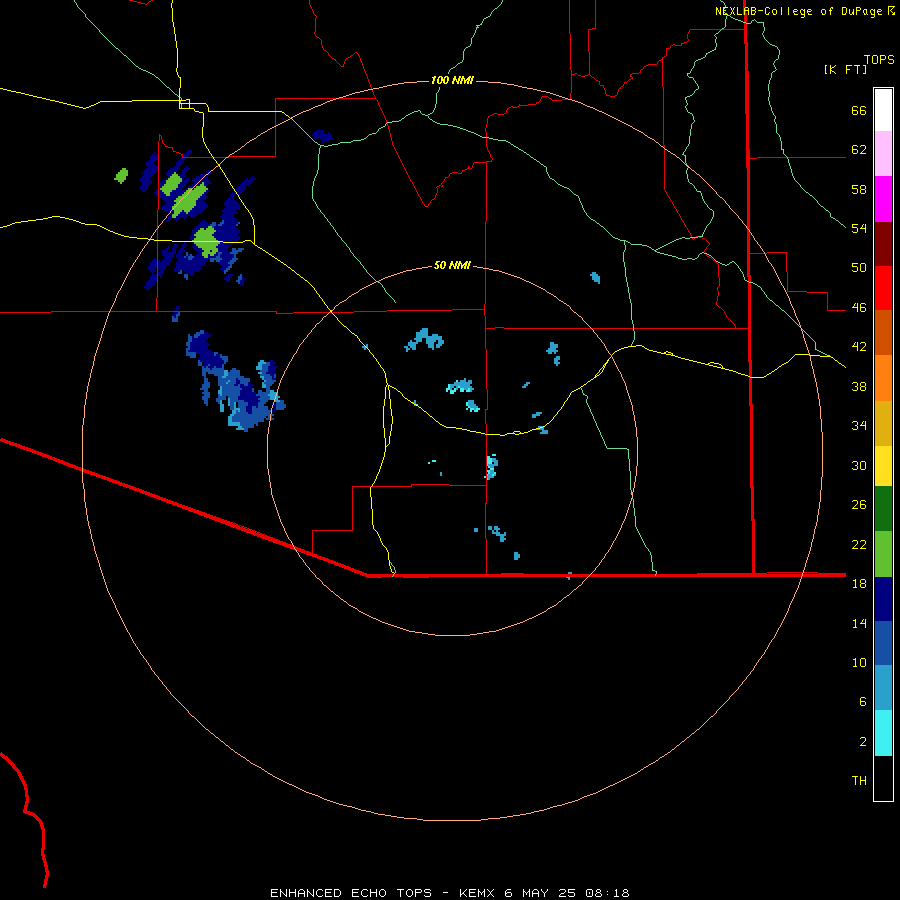Image resolution: width=900 pixels, height=900 pixels.
Task: Select the magenta legend swatch
Action: 883,199
